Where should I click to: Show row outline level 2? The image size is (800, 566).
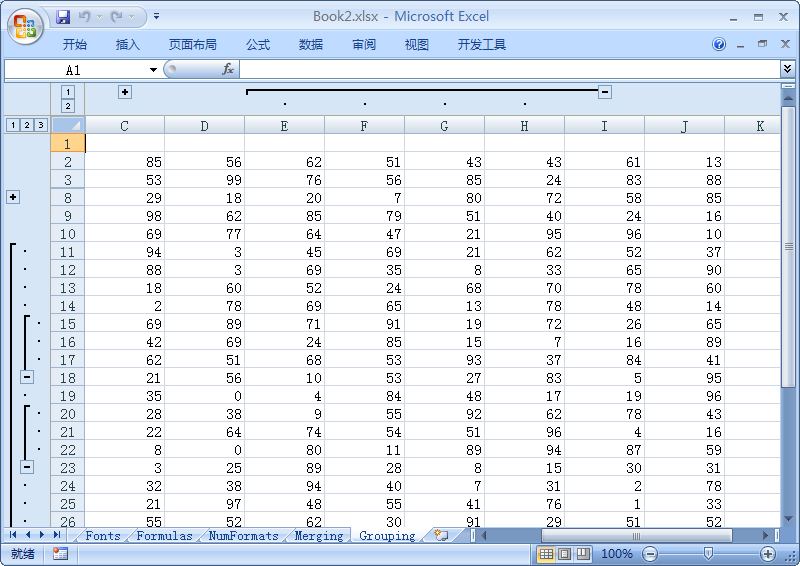tap(26, 125)
